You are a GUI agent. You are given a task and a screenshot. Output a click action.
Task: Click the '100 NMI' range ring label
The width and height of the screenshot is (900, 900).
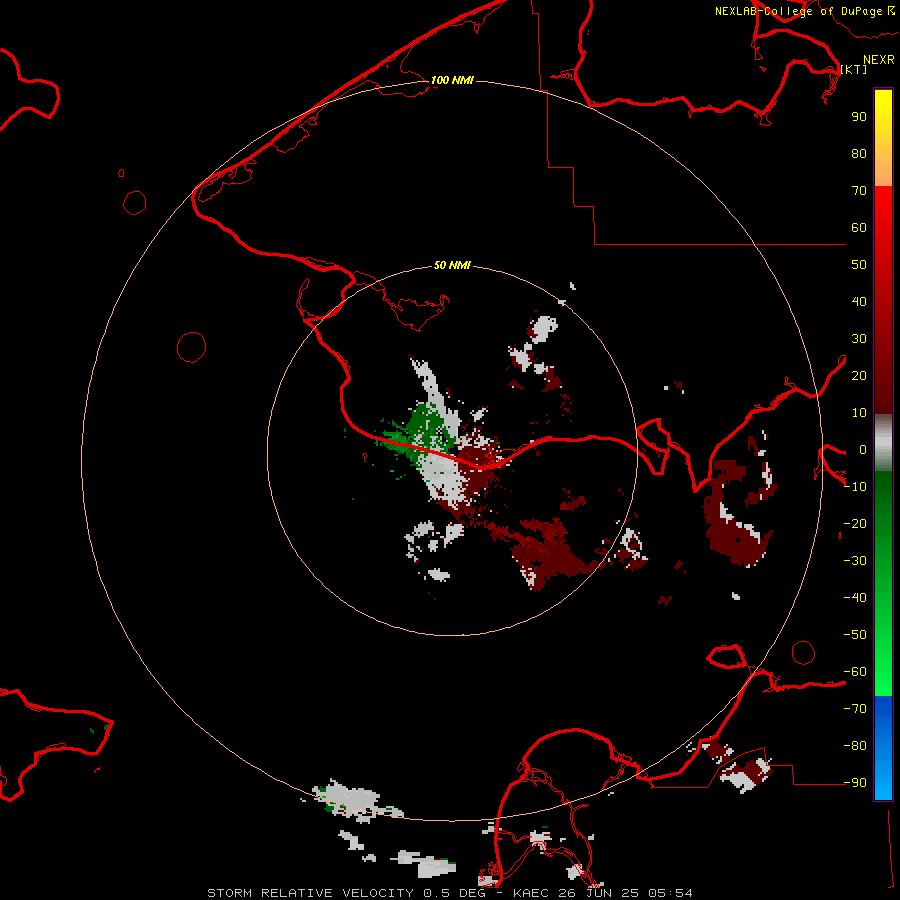tap(452, 80)
